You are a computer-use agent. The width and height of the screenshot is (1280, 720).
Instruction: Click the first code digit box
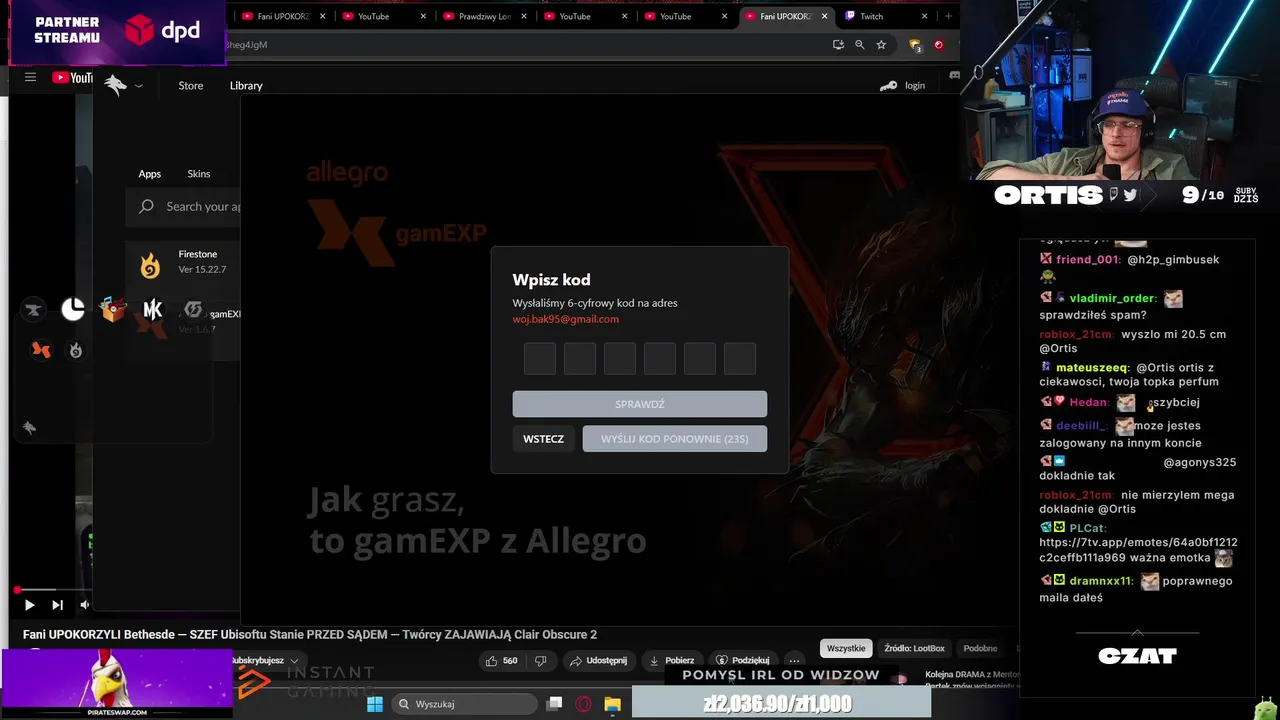540,359
